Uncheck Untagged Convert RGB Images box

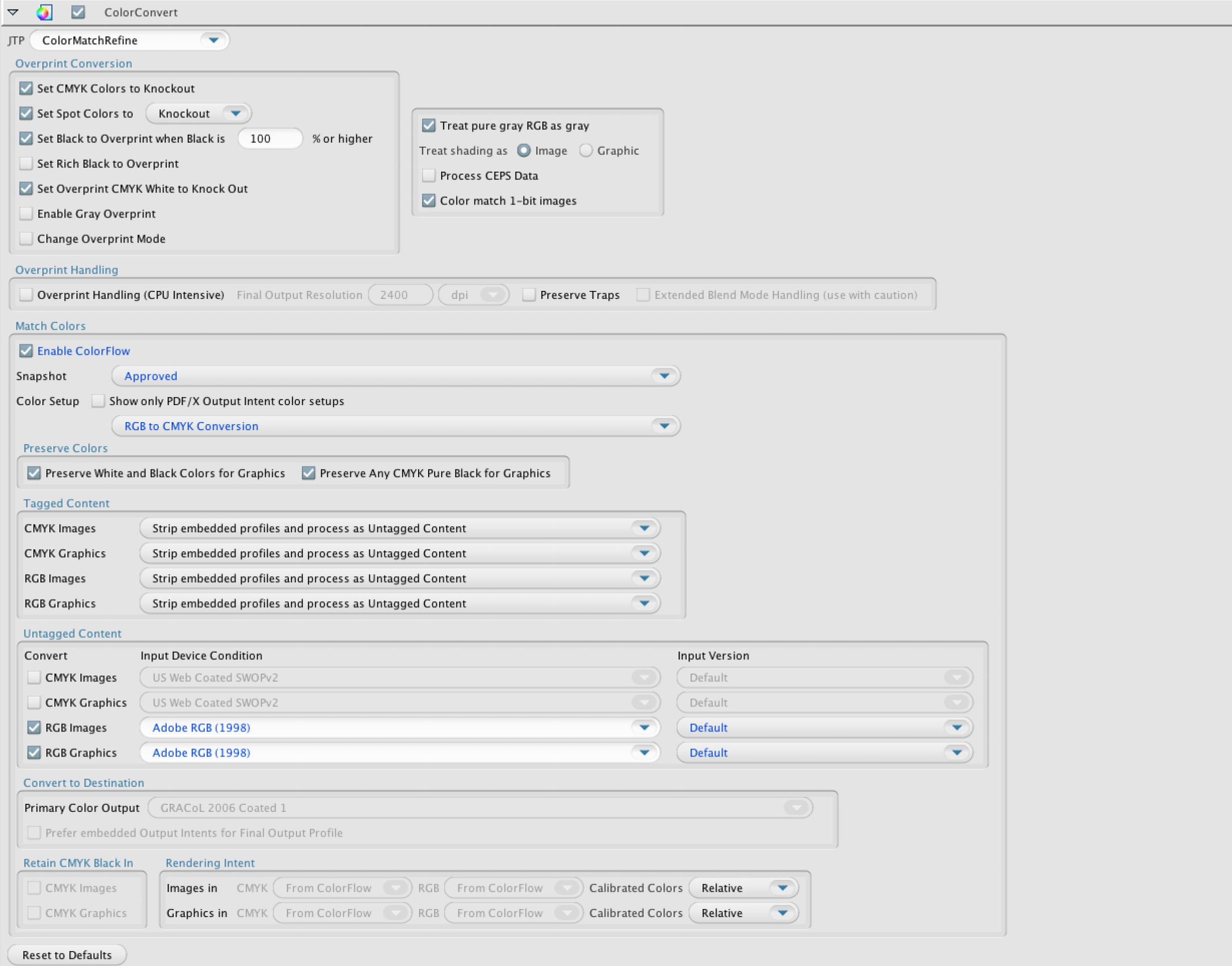pyautogui.click(x=34, y=727)
